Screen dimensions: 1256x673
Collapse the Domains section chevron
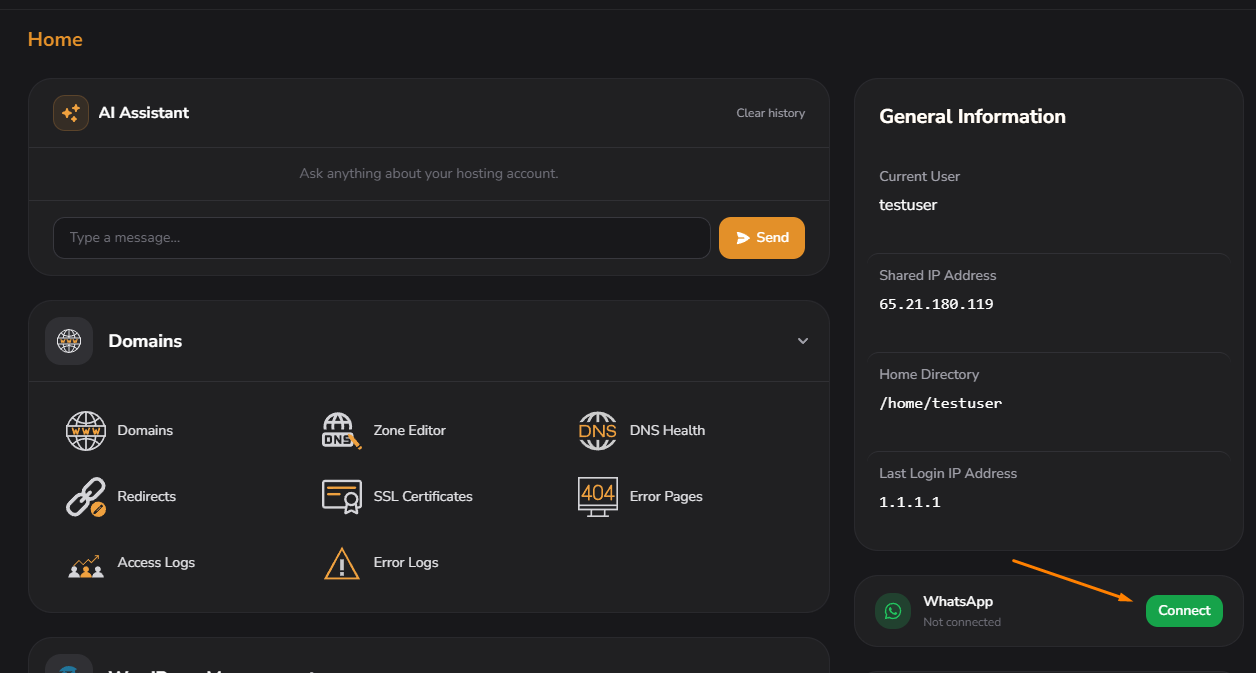pyautogui.click(x=803, y=341)
